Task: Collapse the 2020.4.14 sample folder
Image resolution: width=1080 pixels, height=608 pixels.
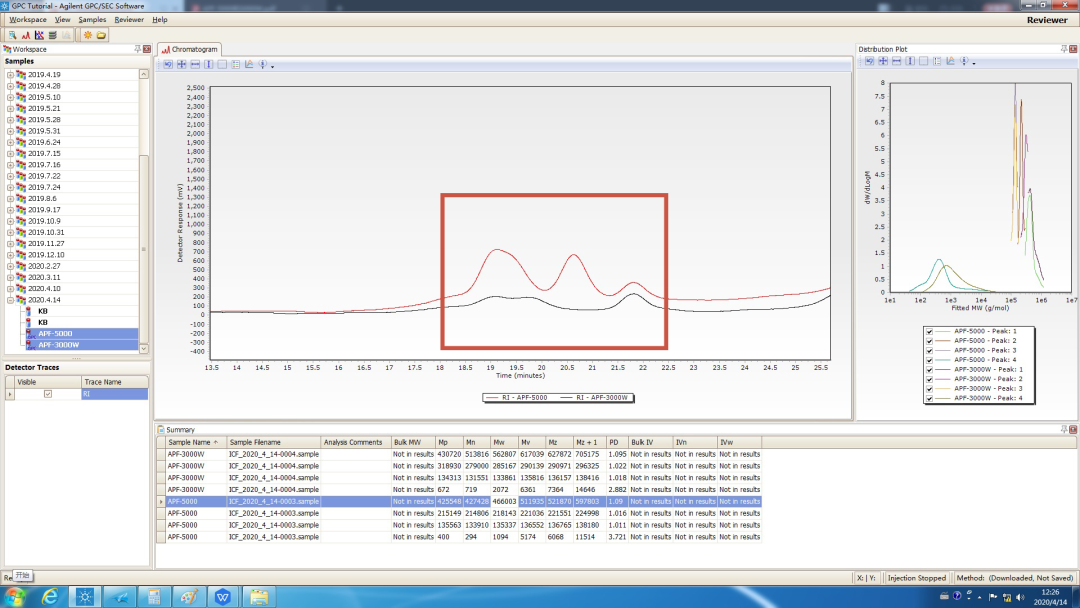Action: click(10, 299)
